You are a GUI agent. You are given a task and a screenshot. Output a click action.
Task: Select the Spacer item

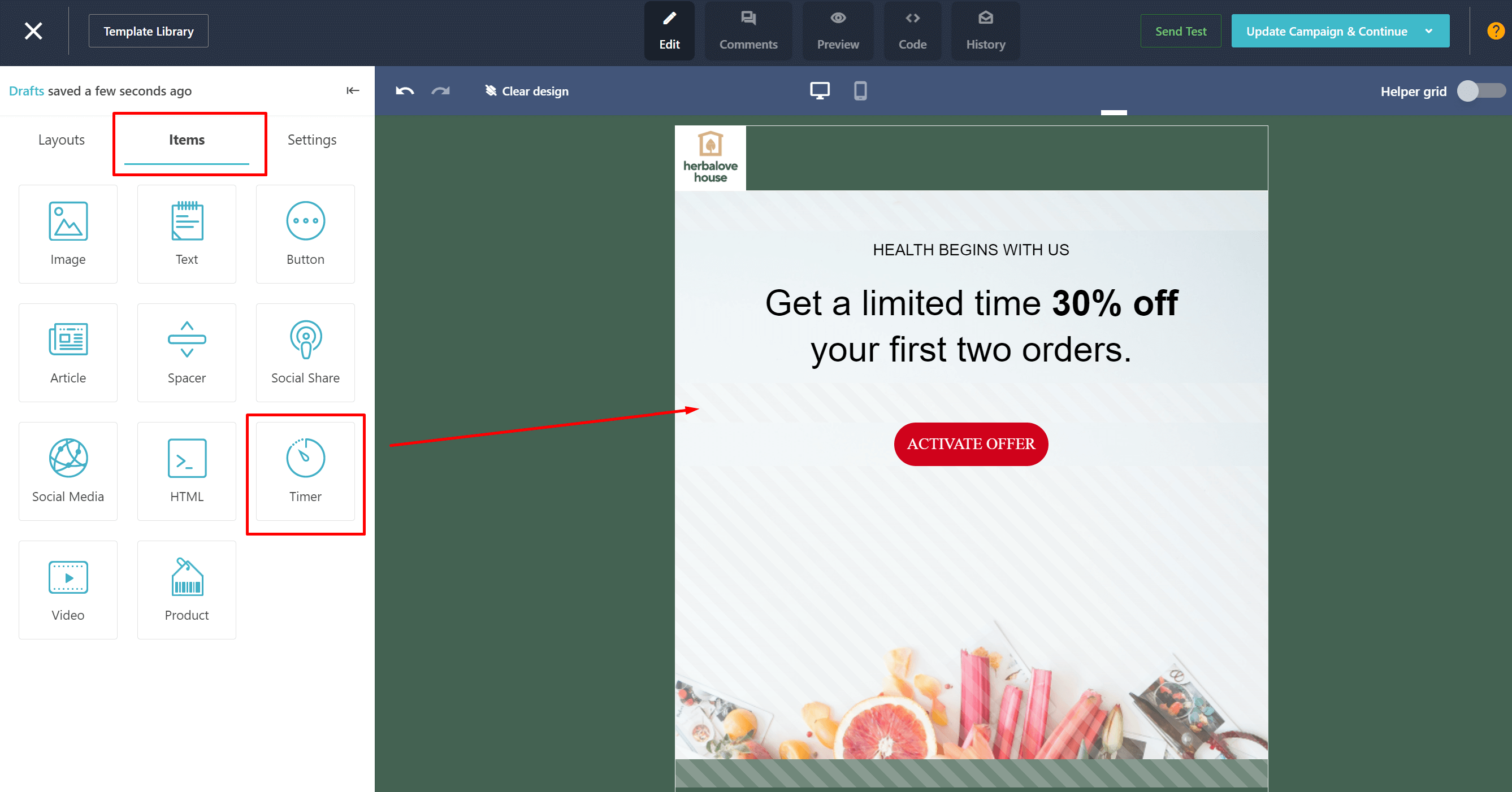pyautogui.click(x=187, y=353)
